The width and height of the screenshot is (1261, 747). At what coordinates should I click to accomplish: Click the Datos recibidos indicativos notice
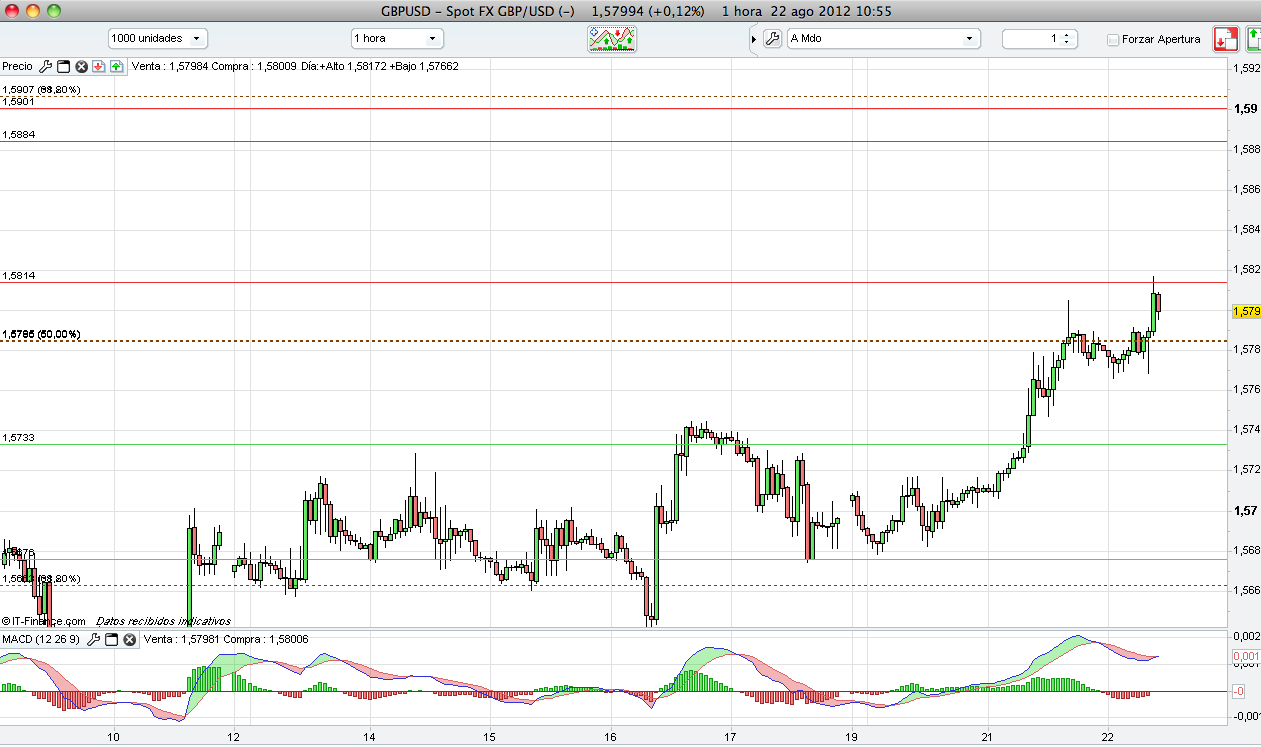point(163,621)
